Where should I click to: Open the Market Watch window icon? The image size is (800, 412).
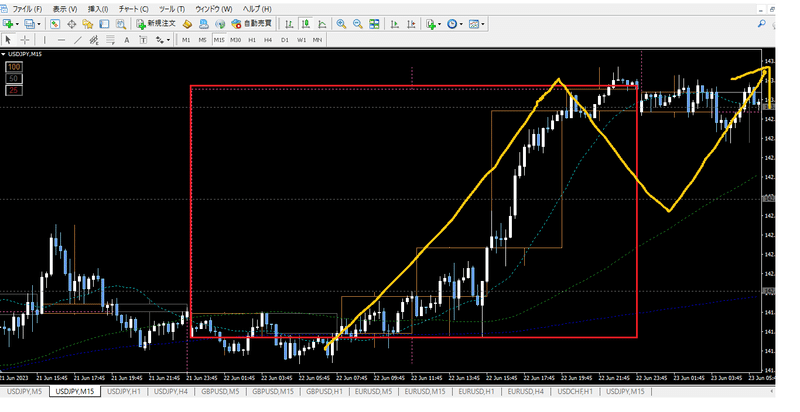[55, 24]
